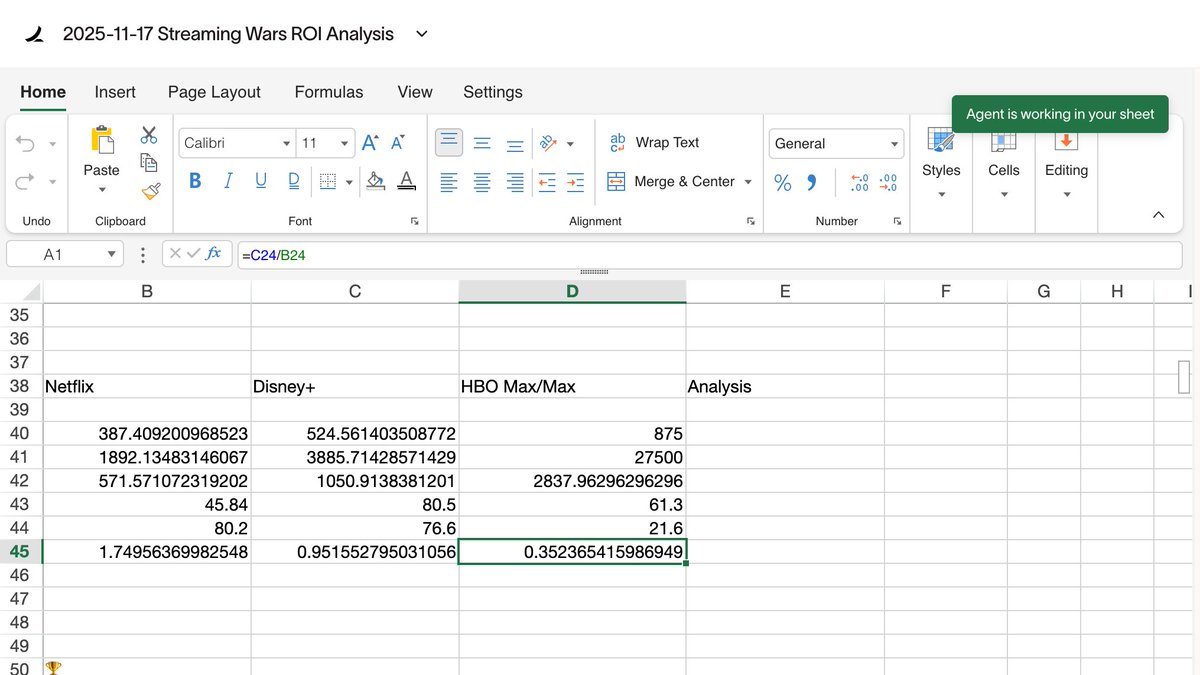Image resolution: width=1200 pixels, height=675 pixels.
Task: Align text right
Action: [514, 182]
